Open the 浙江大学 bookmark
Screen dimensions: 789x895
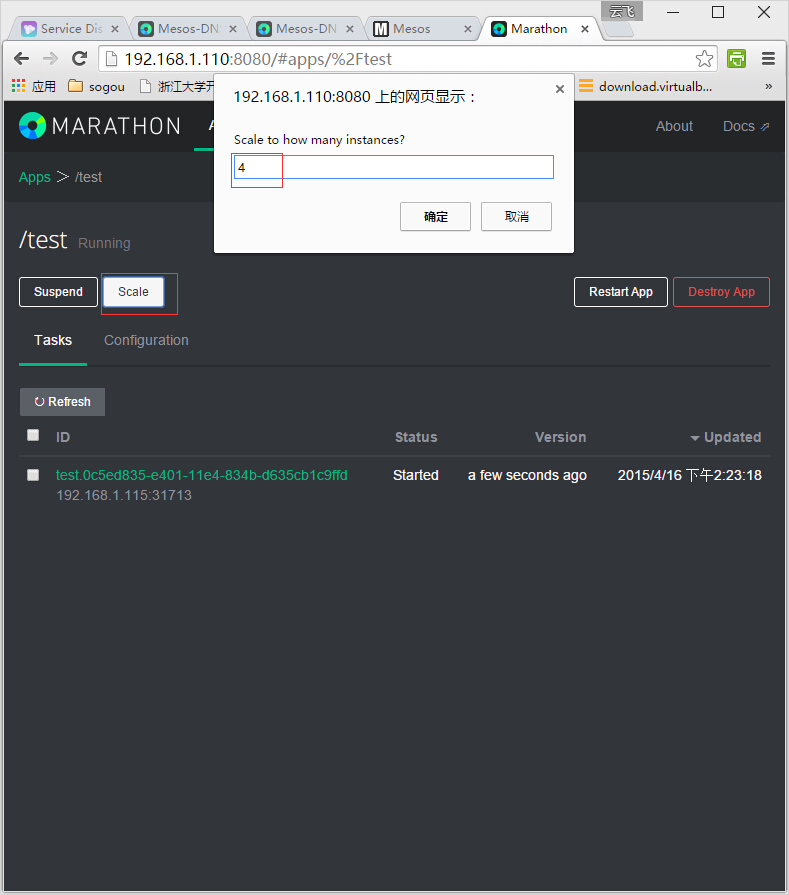pos(177,86)
